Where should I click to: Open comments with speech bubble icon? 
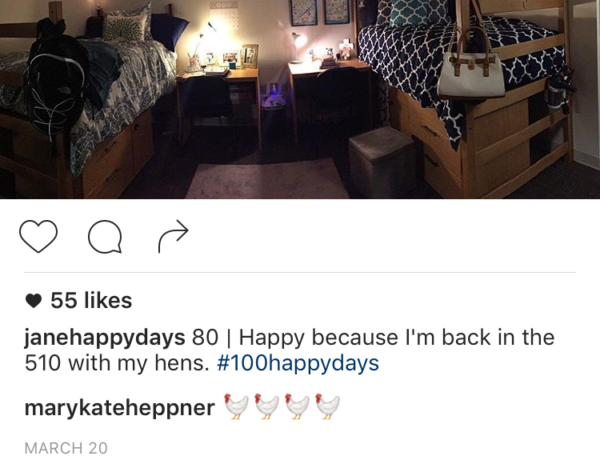click(x=105, y=237)
